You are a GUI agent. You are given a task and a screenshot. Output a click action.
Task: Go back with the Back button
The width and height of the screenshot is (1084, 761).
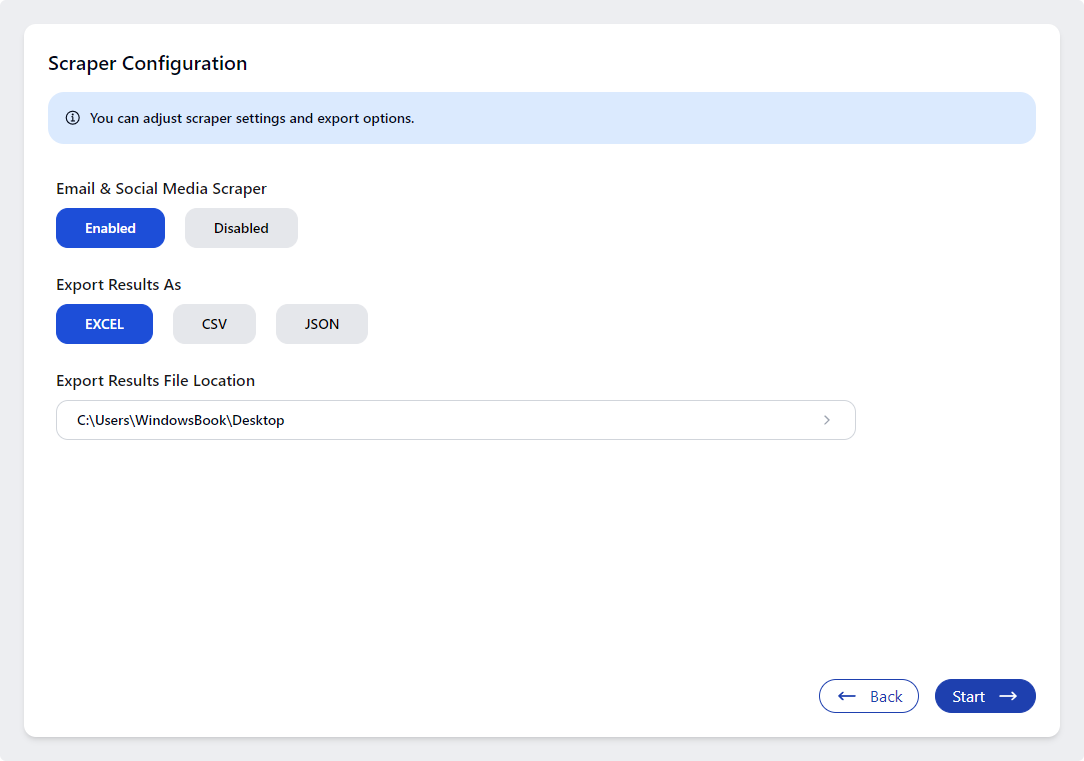tap(868, 696)
